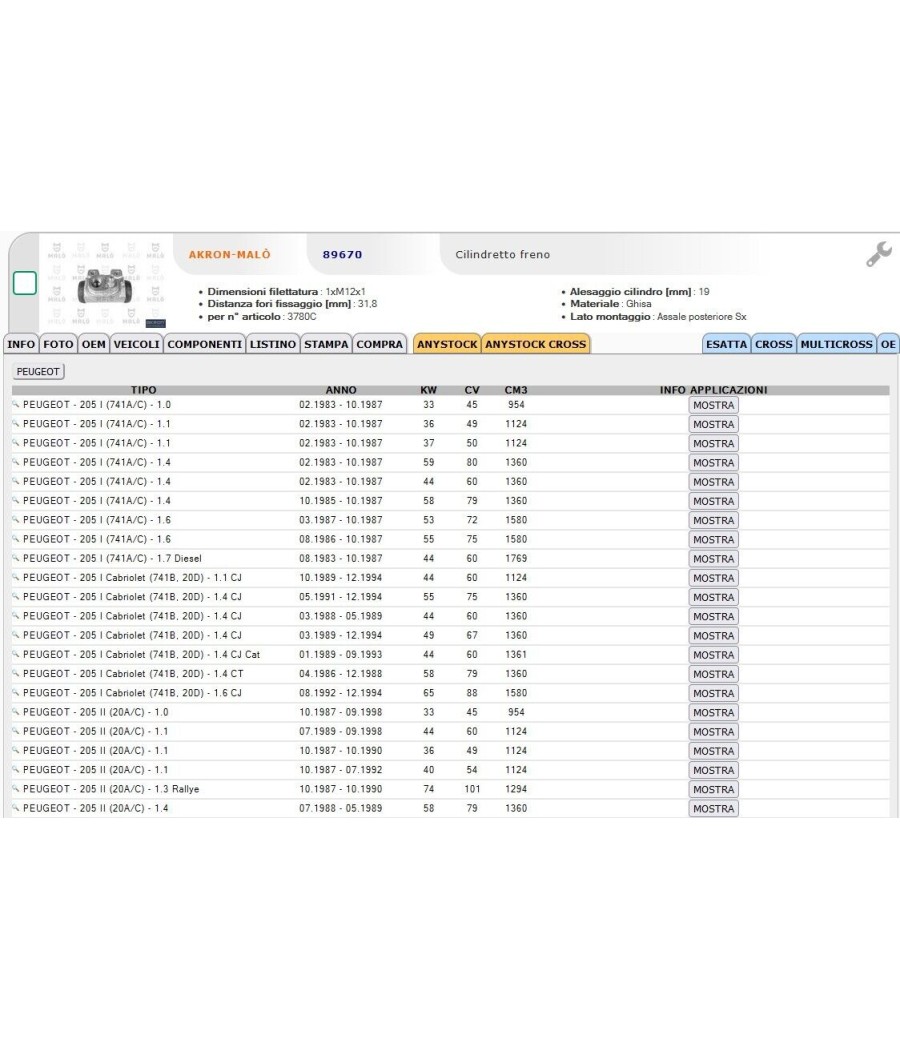Viewport: 900px width, 1050px height.
Task: Open the OE tab
Action: click(888, 344)
